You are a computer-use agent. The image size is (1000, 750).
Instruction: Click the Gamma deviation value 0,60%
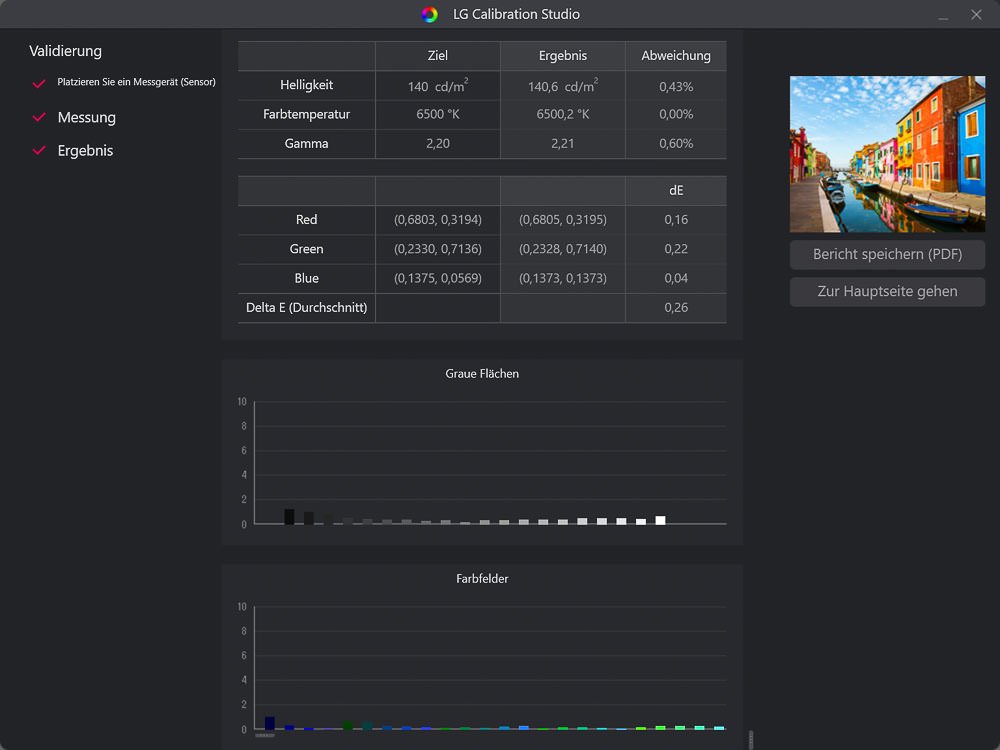(x=676, y=144)
